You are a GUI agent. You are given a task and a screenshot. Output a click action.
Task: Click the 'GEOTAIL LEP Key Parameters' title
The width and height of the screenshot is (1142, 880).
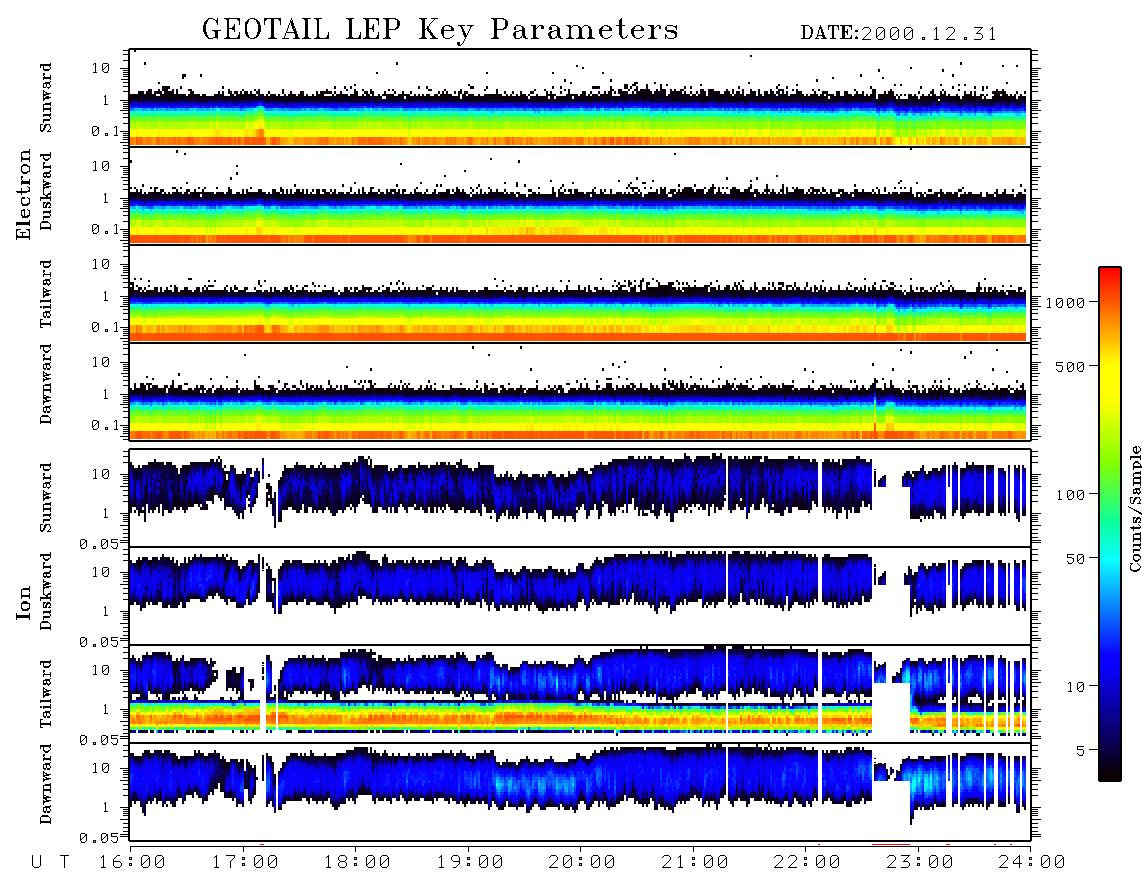440,30
